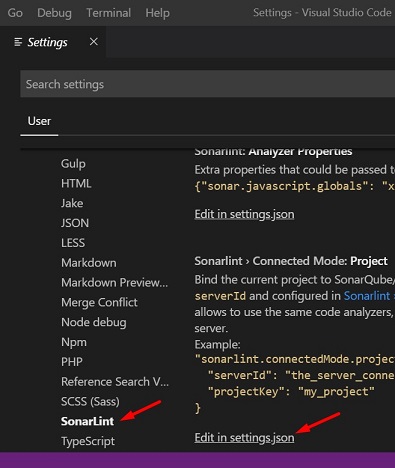
Task: Select Npm in the settings tree
Action: tap(74, 342)
